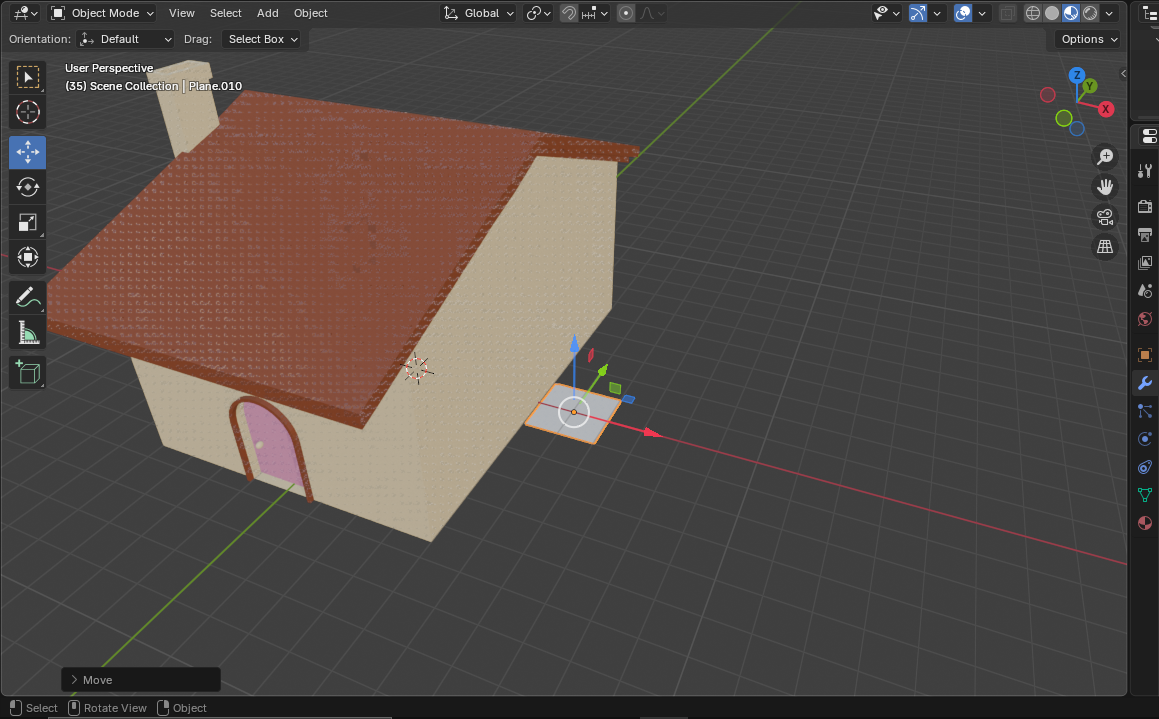Toggle the camera view icon

pyautogui.click(x=1105, y=217)
